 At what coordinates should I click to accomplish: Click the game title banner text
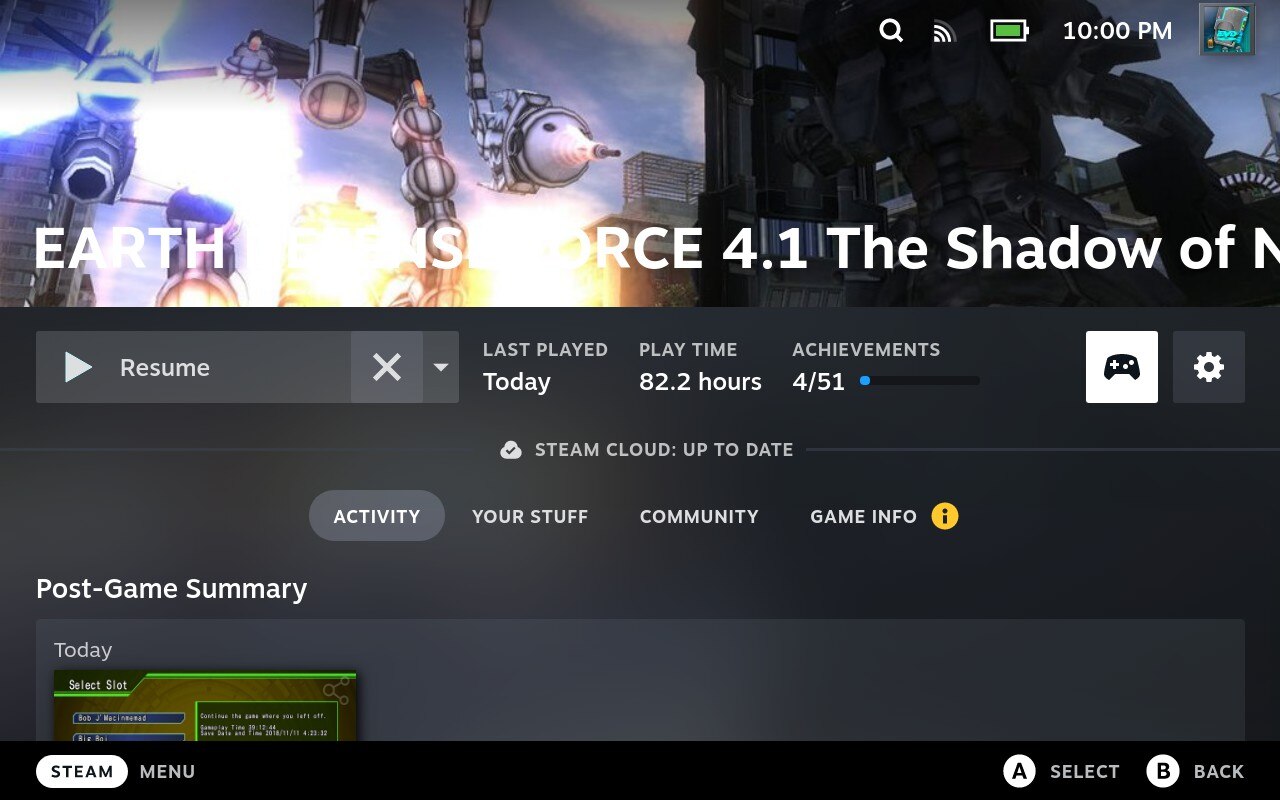tap(657, 248)
